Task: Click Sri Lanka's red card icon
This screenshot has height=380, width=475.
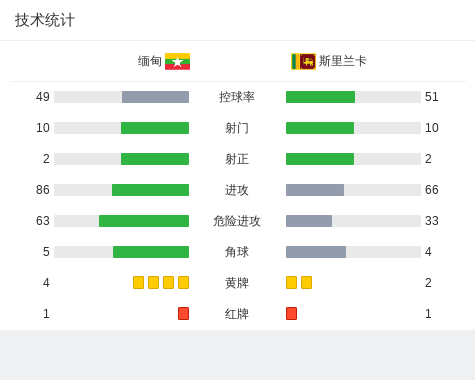Action: point(291,314)
